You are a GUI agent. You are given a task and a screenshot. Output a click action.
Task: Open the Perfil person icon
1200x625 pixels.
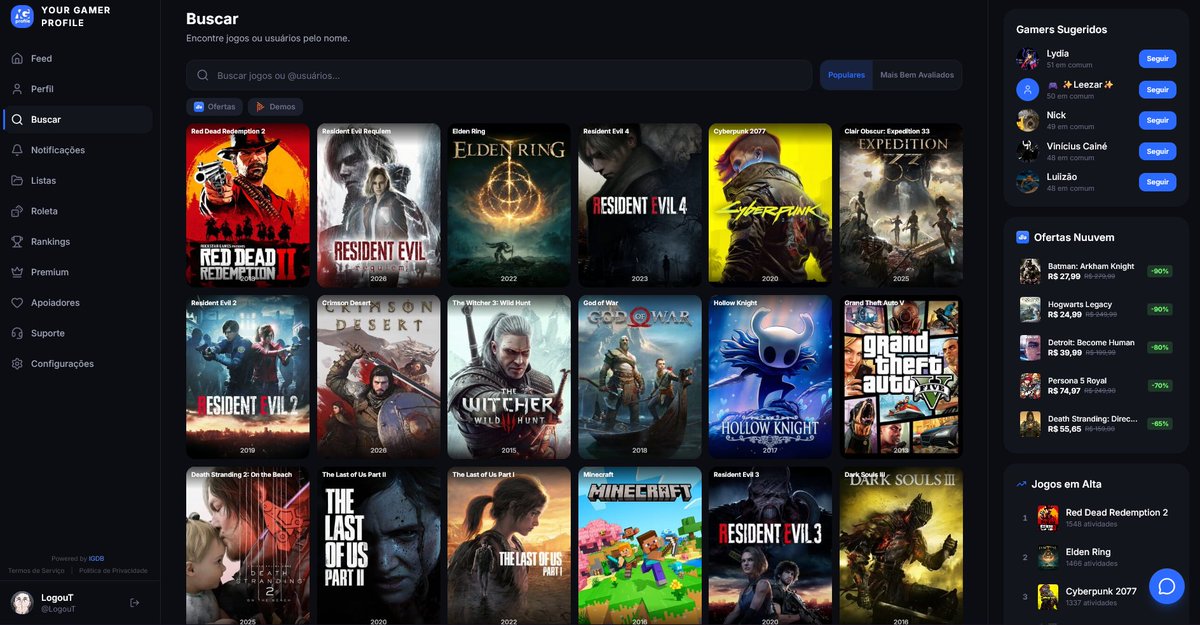(17, 89)
